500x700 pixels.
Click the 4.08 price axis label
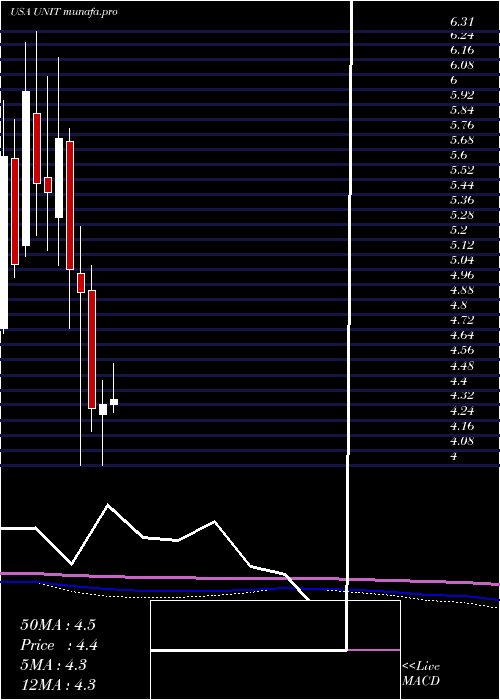(462, 442)
